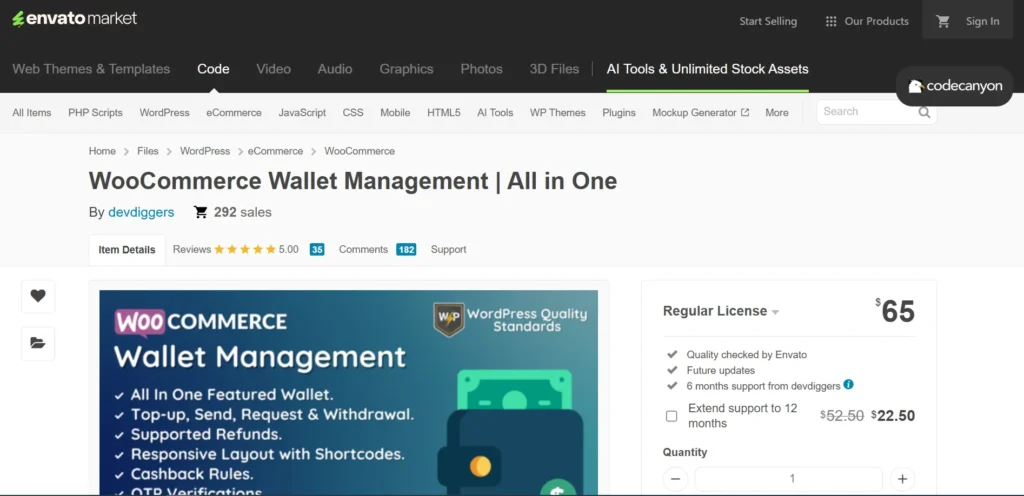Click JavaScript in subnav
The width and height of the screenshot is (1024, 496).
pos(302,112)
